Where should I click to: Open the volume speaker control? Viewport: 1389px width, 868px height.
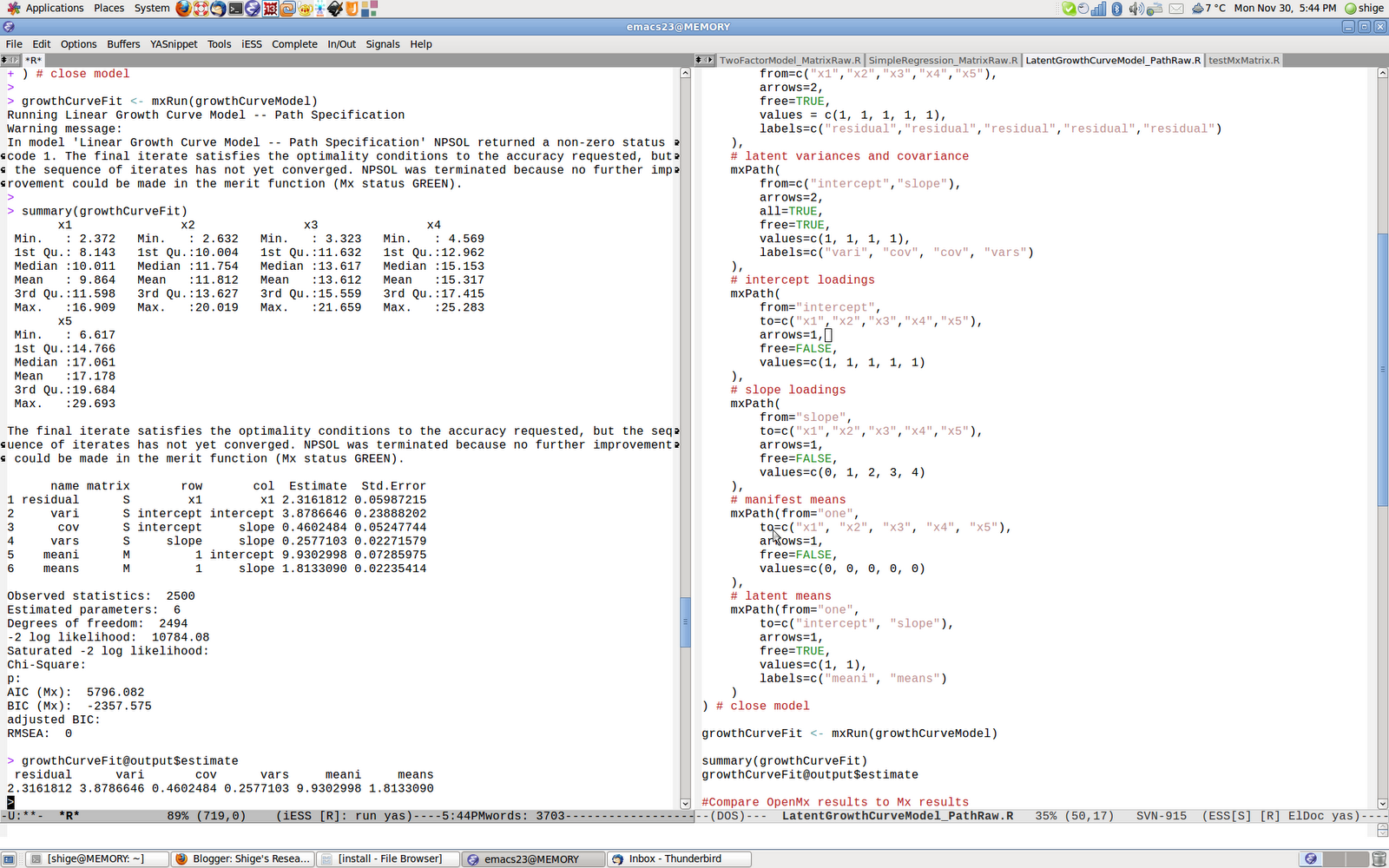[1136, 9]
